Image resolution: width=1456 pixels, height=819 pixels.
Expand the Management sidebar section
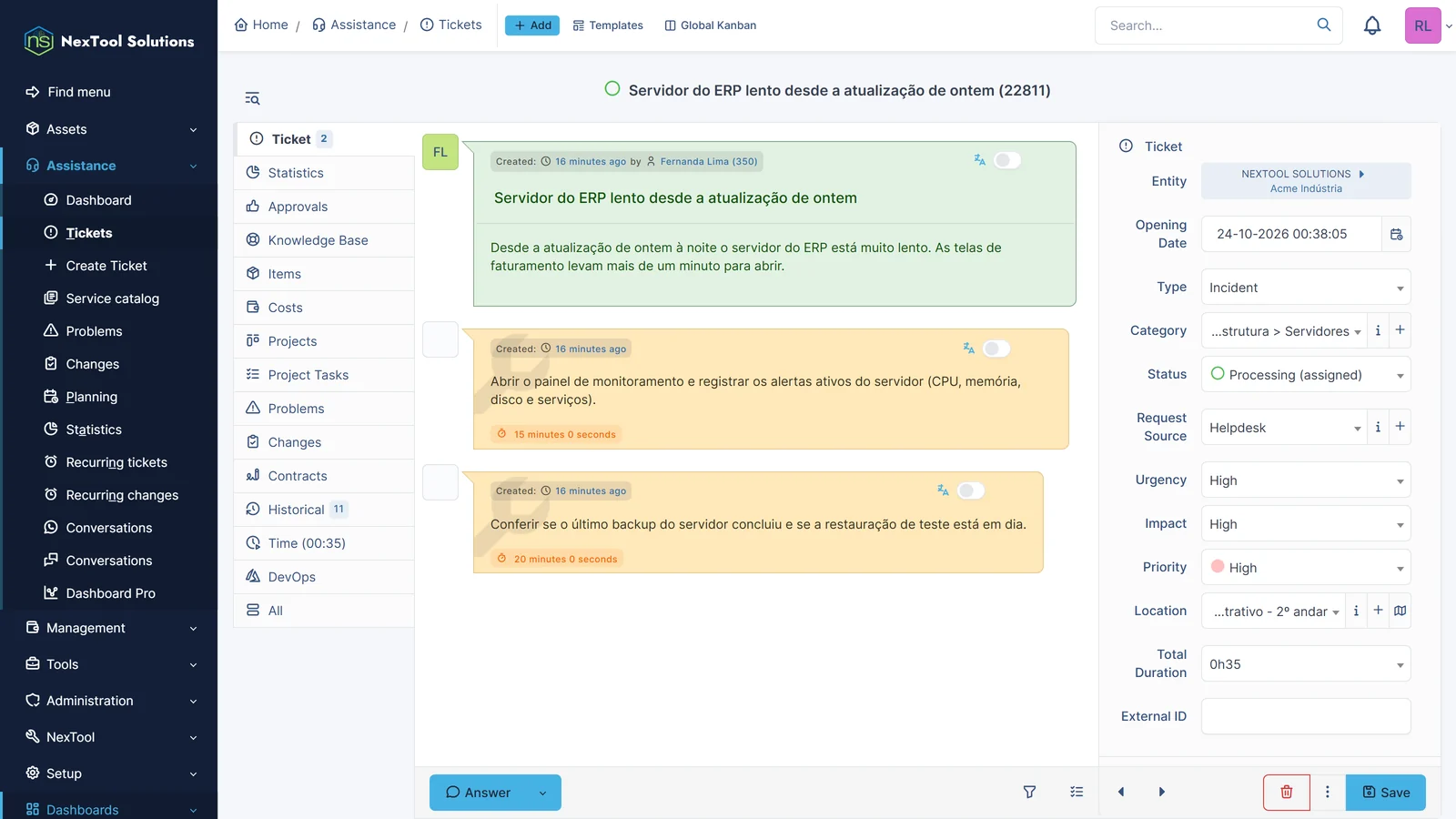(111, 628)
